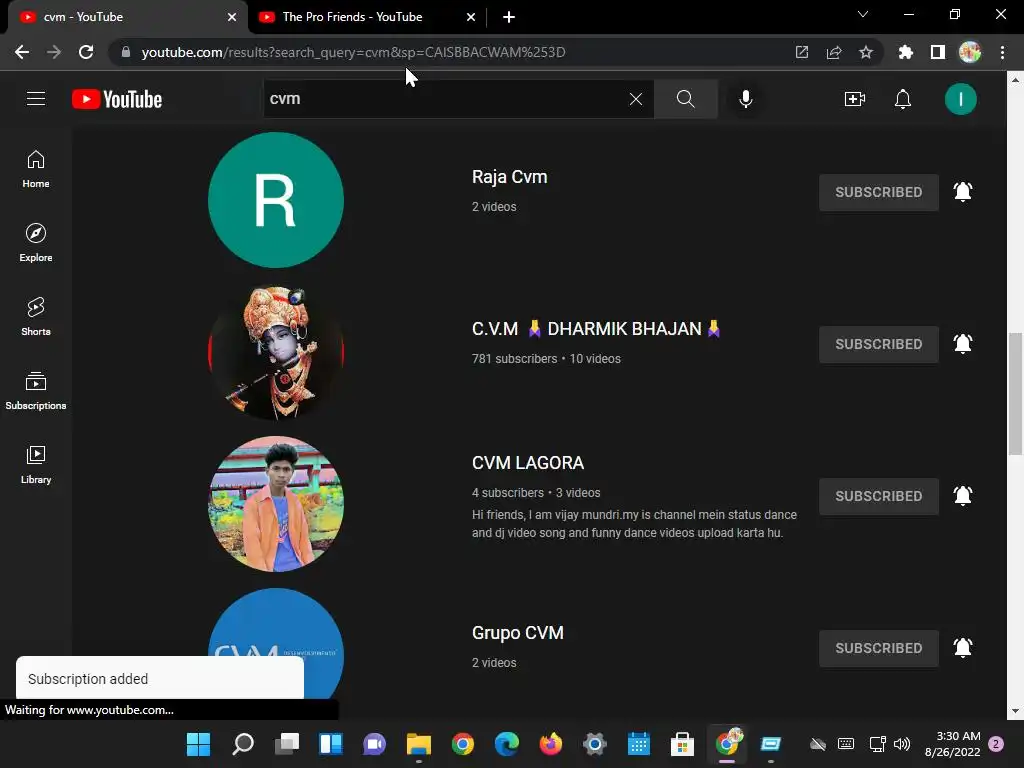This screenshot has width=1024, height=768.
Task: Open the C.V.M DHARMIK BHAJAN channel title
Action: [x=596, y=328]
